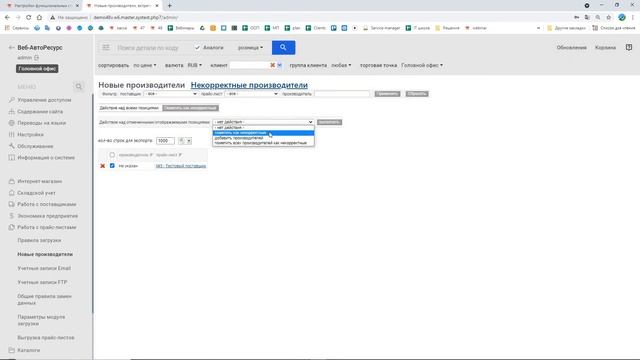640x360 pixels.
Task: Open the Некорректные производители link
Action: click(x=249, y=85)
